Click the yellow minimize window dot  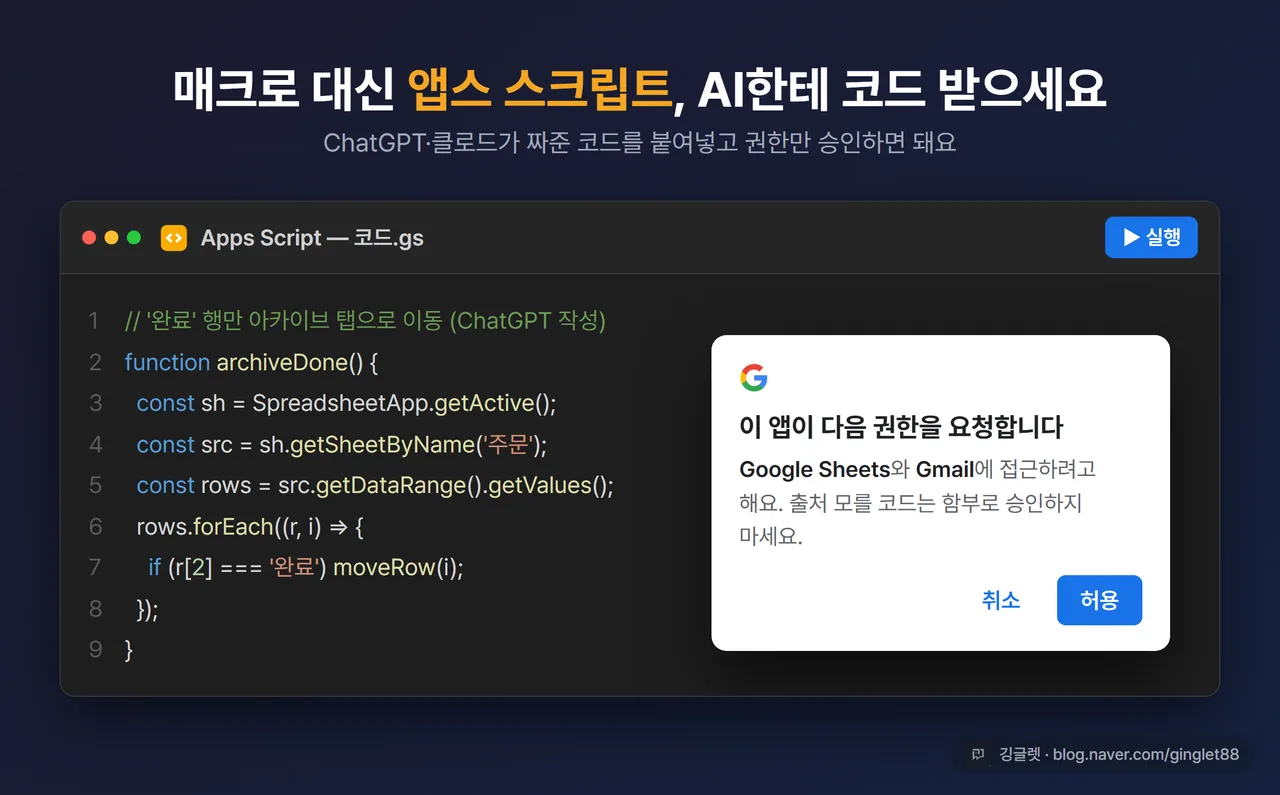click(x=111, y=238)
